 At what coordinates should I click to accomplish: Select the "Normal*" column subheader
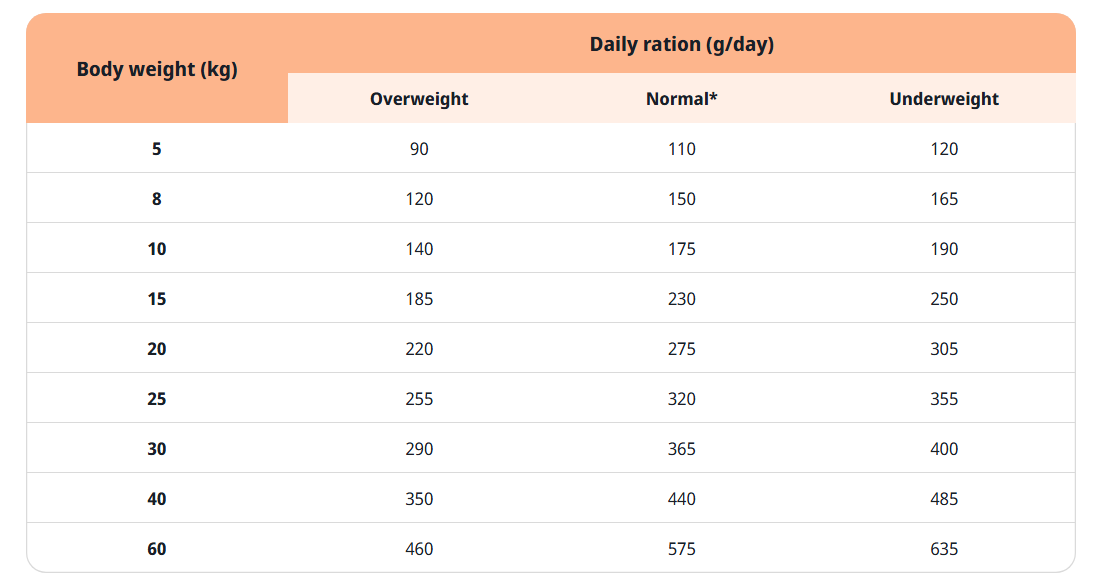681,99
